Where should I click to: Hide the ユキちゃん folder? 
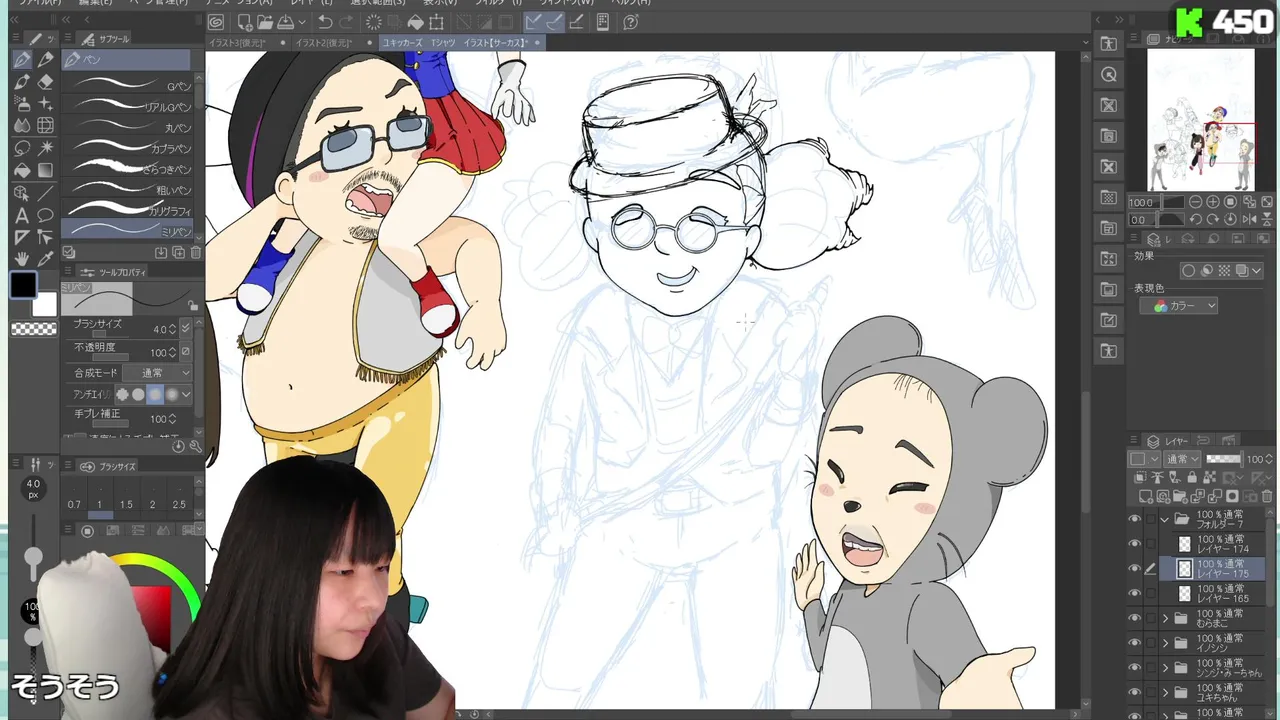[1134, 692]
